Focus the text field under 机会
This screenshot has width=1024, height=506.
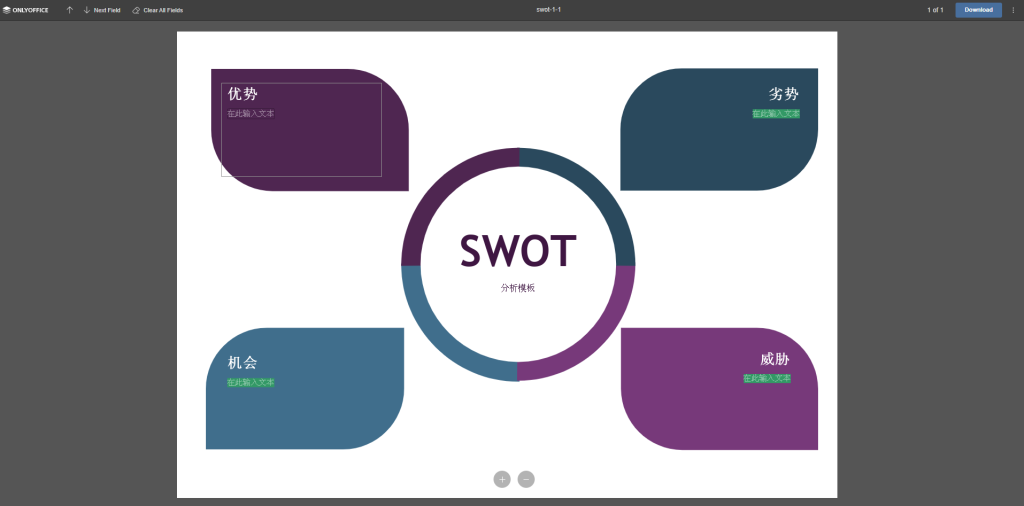tap(250, 382)
